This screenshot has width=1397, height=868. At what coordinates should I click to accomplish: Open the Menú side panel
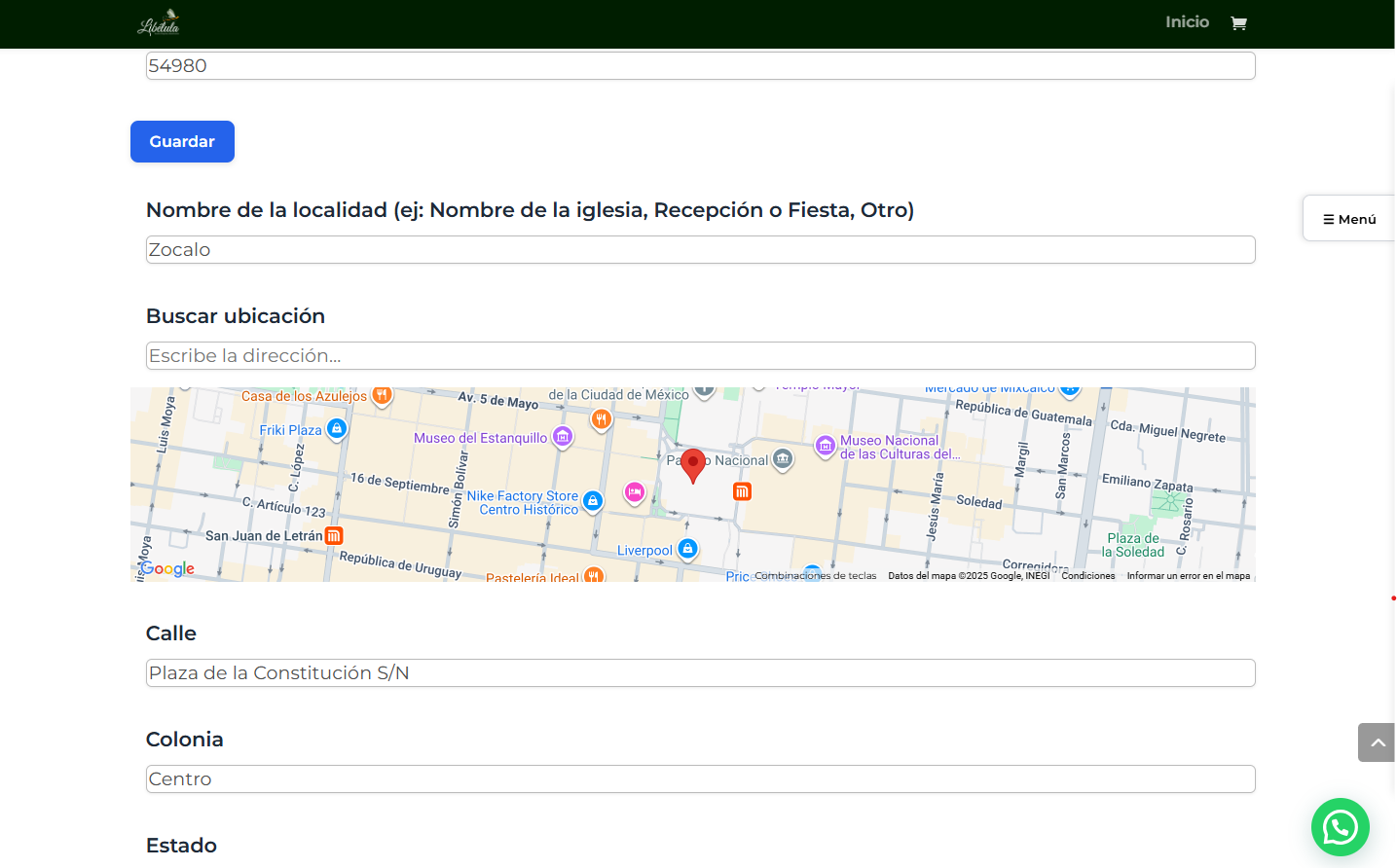pyautogui.click(x=1349, y=219)
